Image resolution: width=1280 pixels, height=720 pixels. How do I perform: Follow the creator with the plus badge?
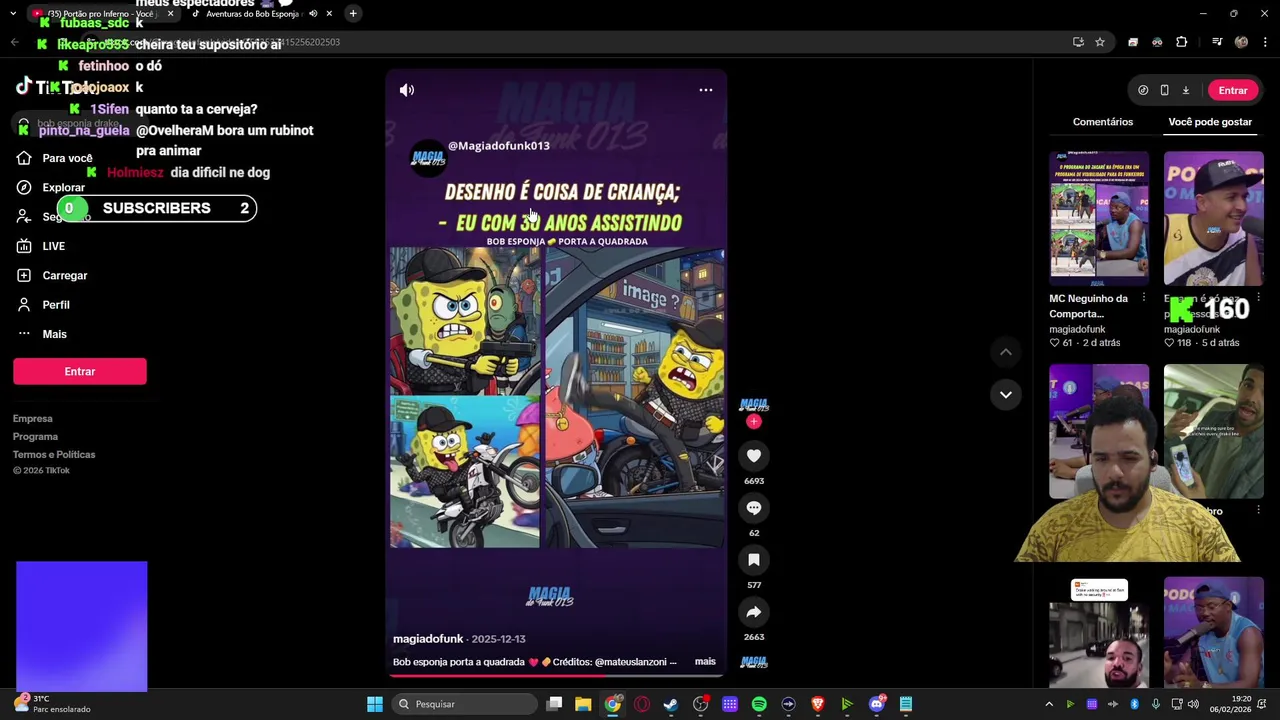[754, 422]
